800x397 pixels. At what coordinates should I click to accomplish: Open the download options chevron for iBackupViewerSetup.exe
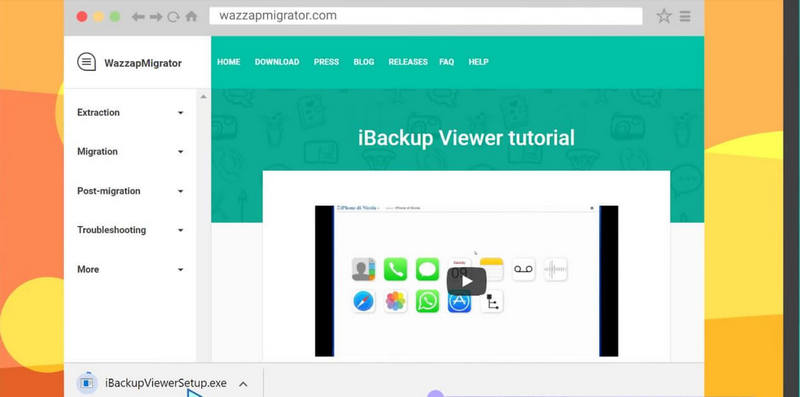tap(243, 384)
